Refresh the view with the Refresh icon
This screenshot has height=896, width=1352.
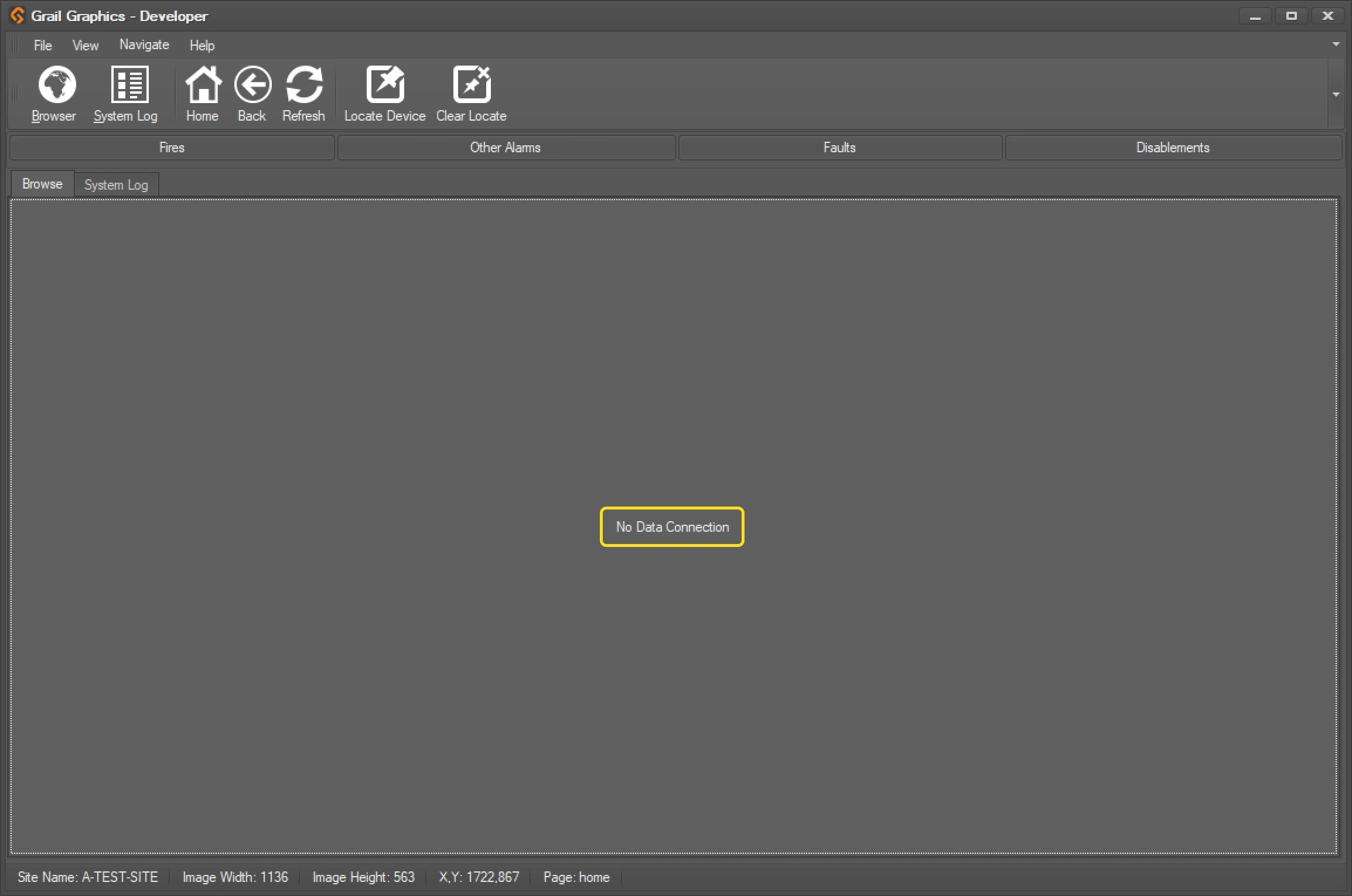coord(303,94)
